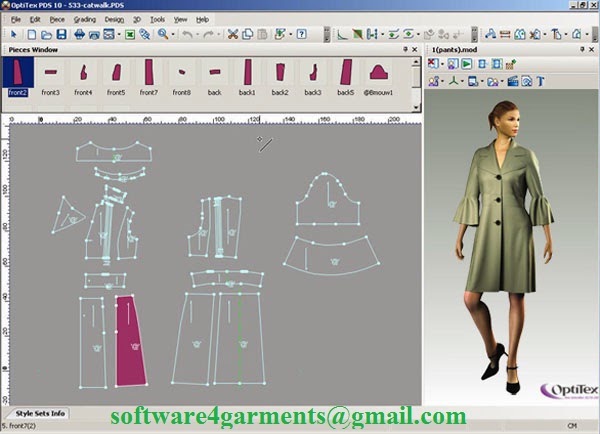
Task: Open the File menu
Action: pyautogui.click(x=16, y=20)
